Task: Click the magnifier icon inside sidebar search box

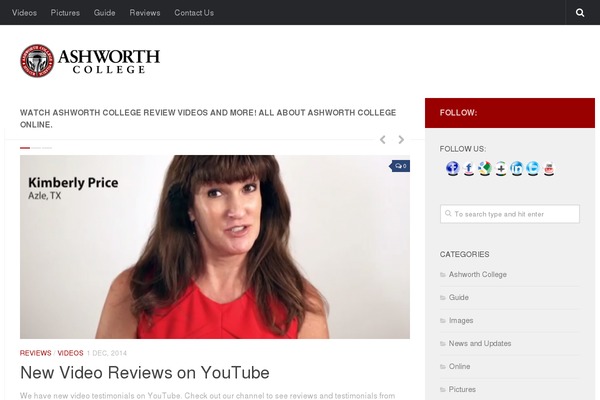Action: [x=448, y=214]
